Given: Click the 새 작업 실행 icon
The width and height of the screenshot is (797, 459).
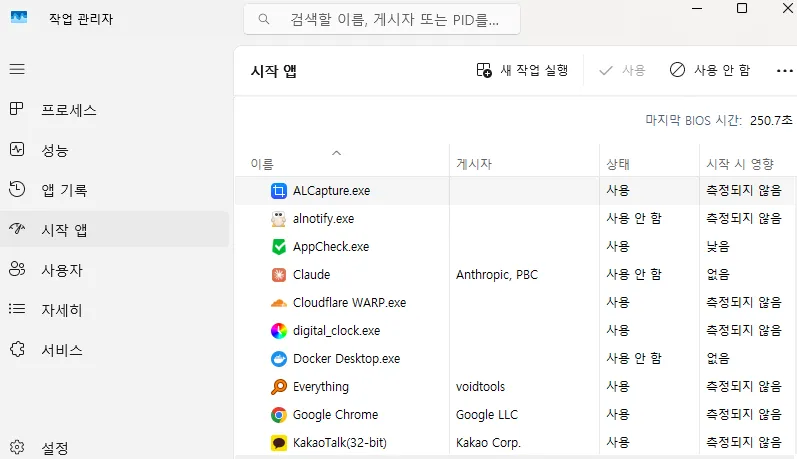Looking at the screenshot, I should (484, 70).
